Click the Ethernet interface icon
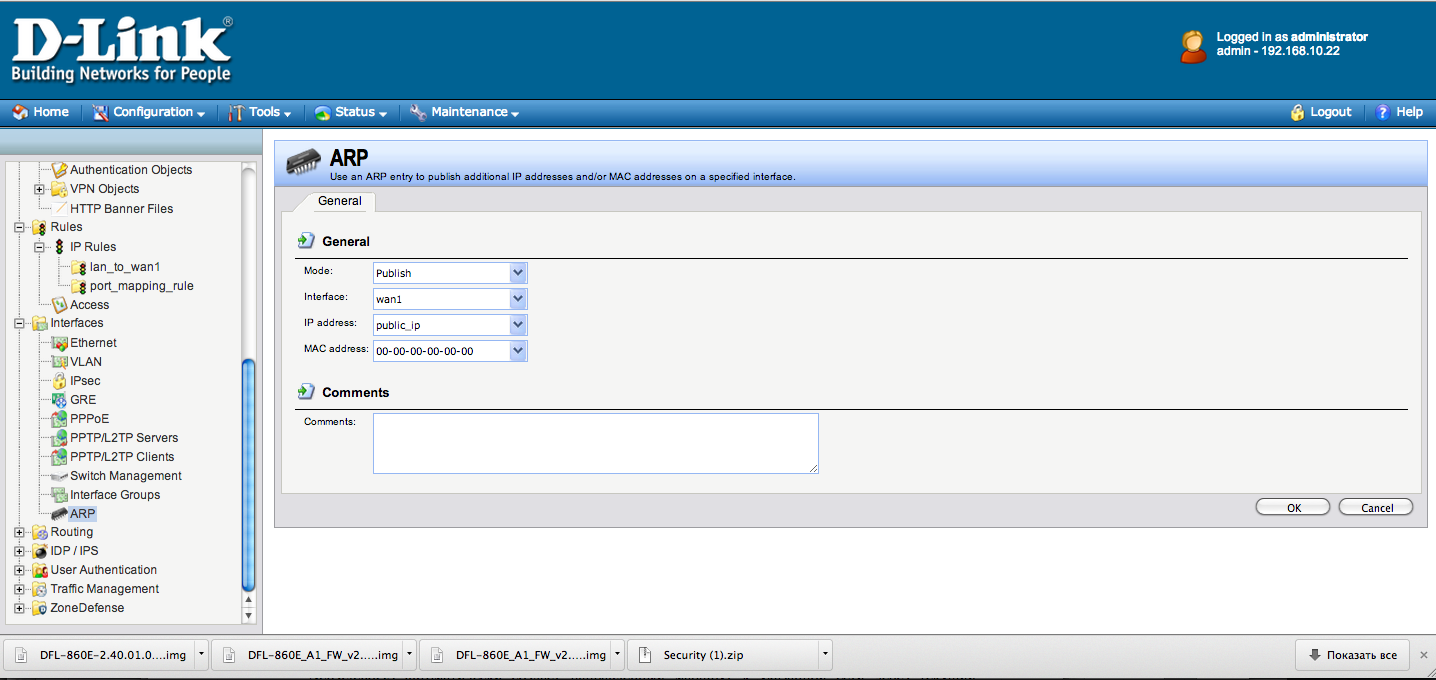 pos(59,343)
